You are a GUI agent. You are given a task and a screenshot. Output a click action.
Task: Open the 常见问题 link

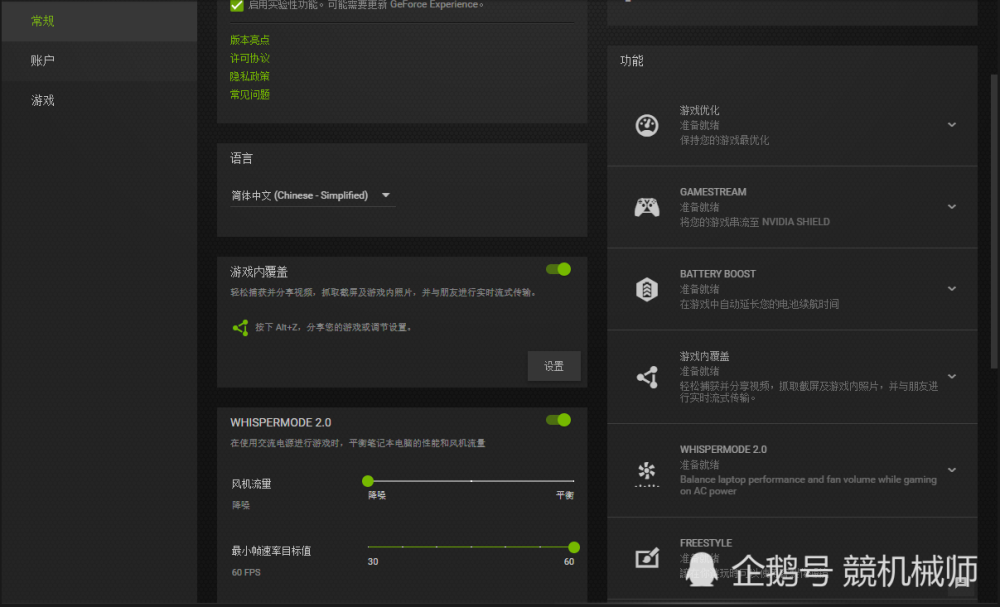tap(249, 94)
